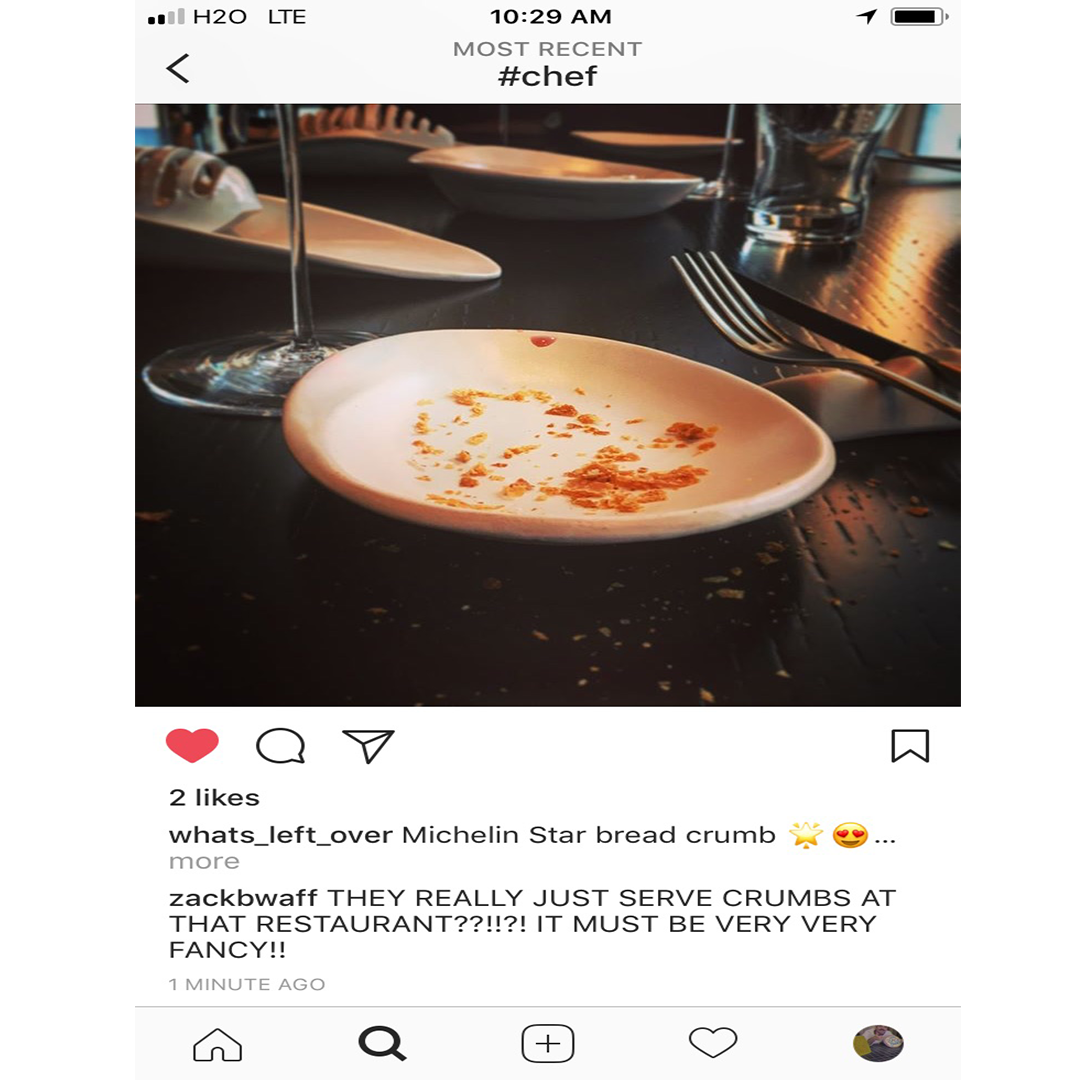Image resolution: width=1080 pixels, height=1080 pixels.
Task: Tap the '1 MINUTE AGO' timestamp
Action: pyautogui.click(x=247, y=984)
